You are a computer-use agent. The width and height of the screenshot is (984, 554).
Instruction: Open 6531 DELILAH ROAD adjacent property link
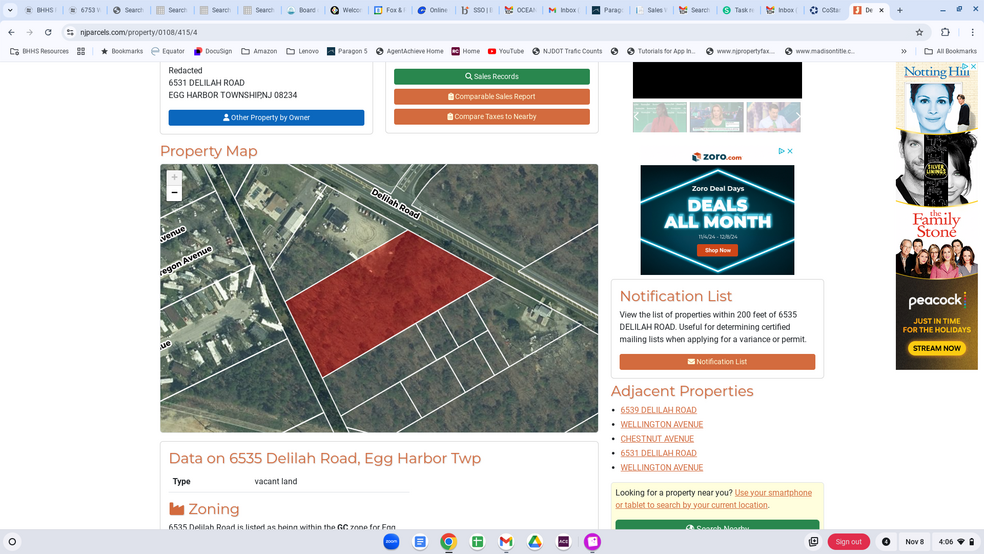click(658, 454)
